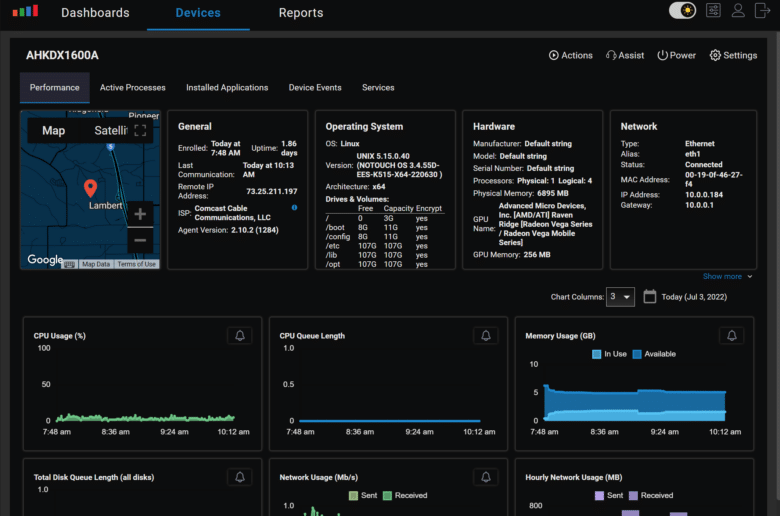The image size is (780, 516).
Task: Toggle the light/dark theme switch
Action: pos(682,10)
